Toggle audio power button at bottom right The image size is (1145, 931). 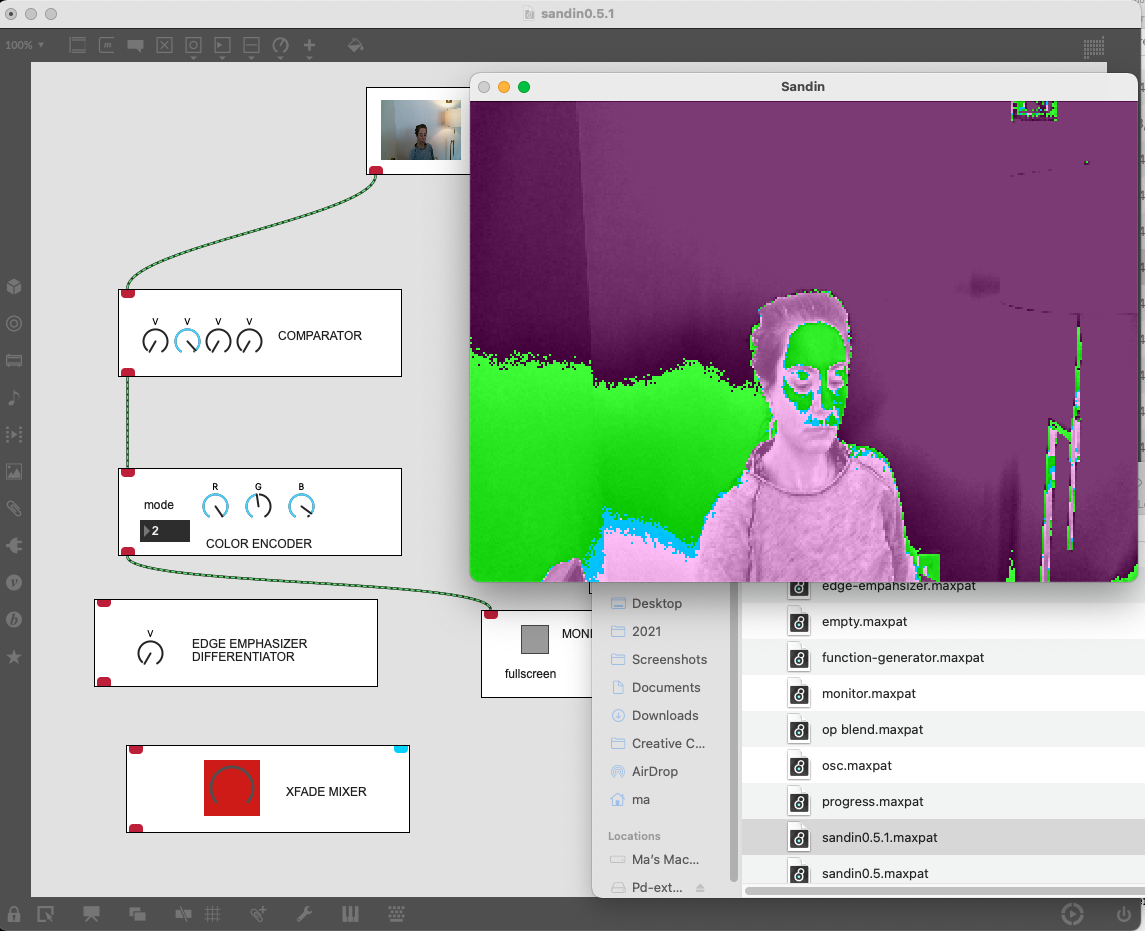1124,913
